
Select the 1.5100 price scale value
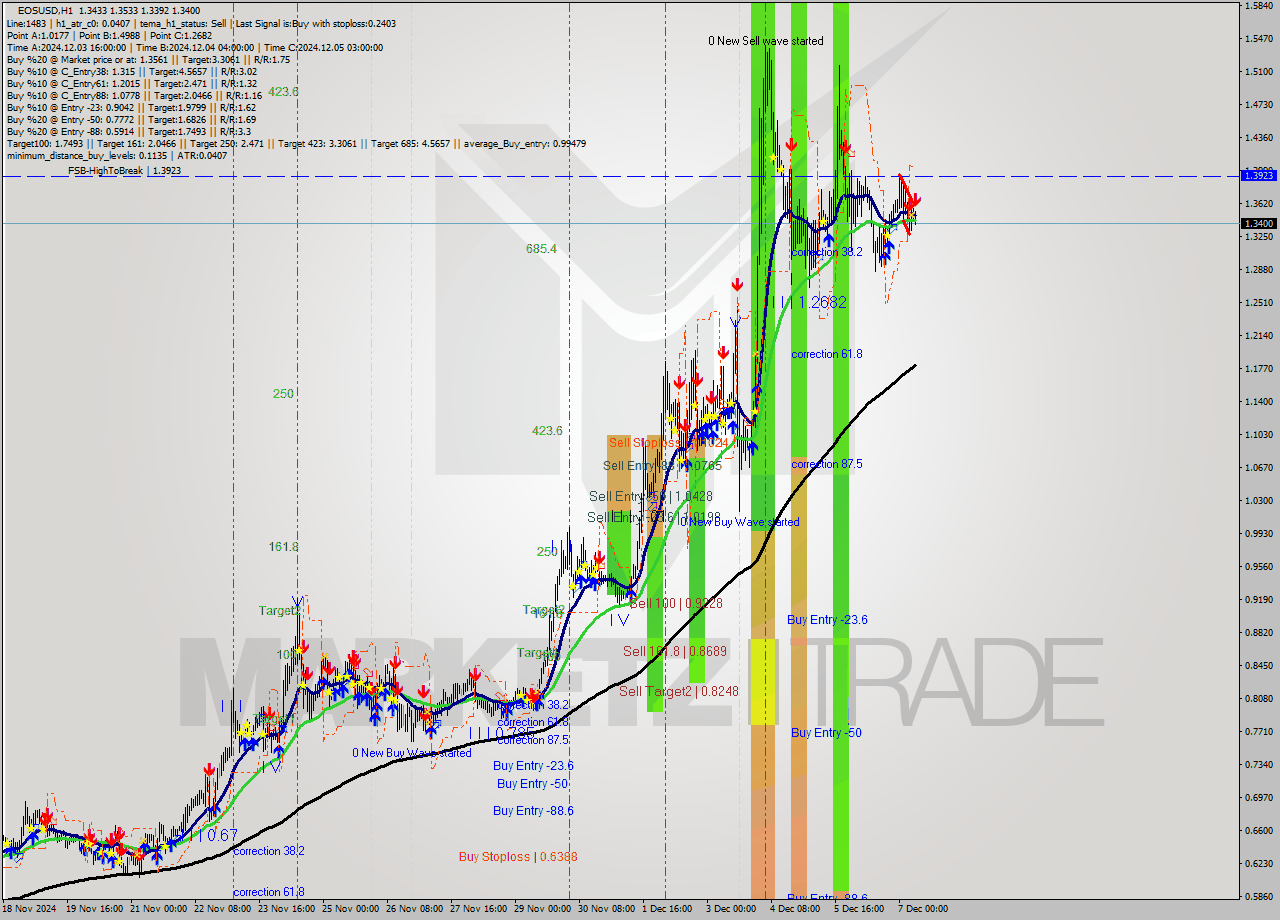click(1258, 72)
